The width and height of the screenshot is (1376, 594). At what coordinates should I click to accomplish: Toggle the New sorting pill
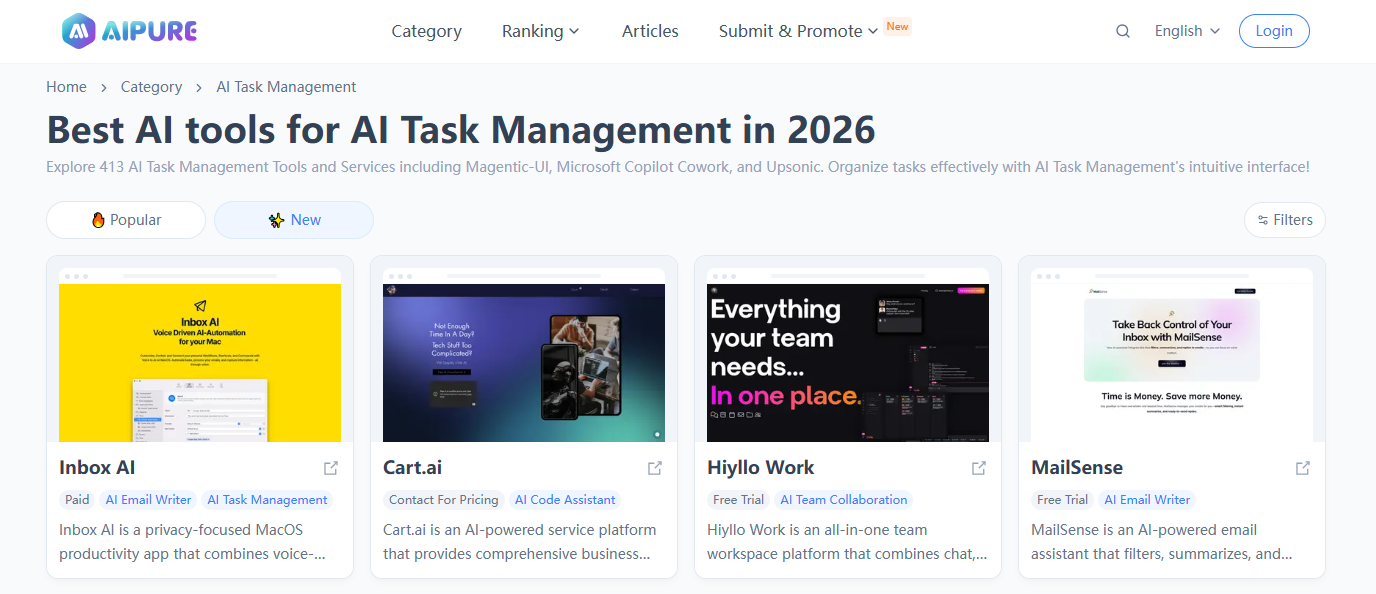click(293, 219)
